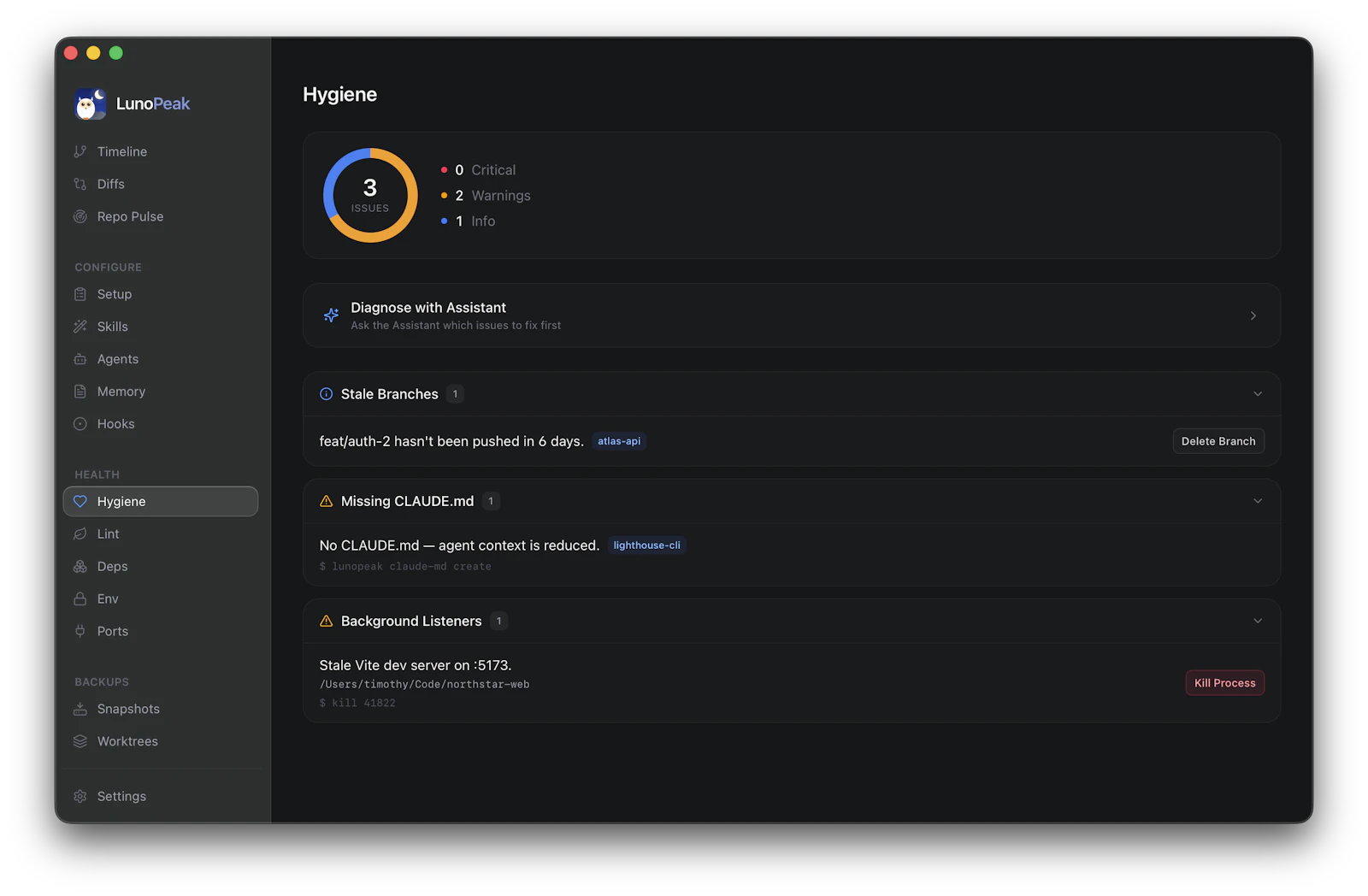Click the Settings gear icon

click(x=80, y=797)
